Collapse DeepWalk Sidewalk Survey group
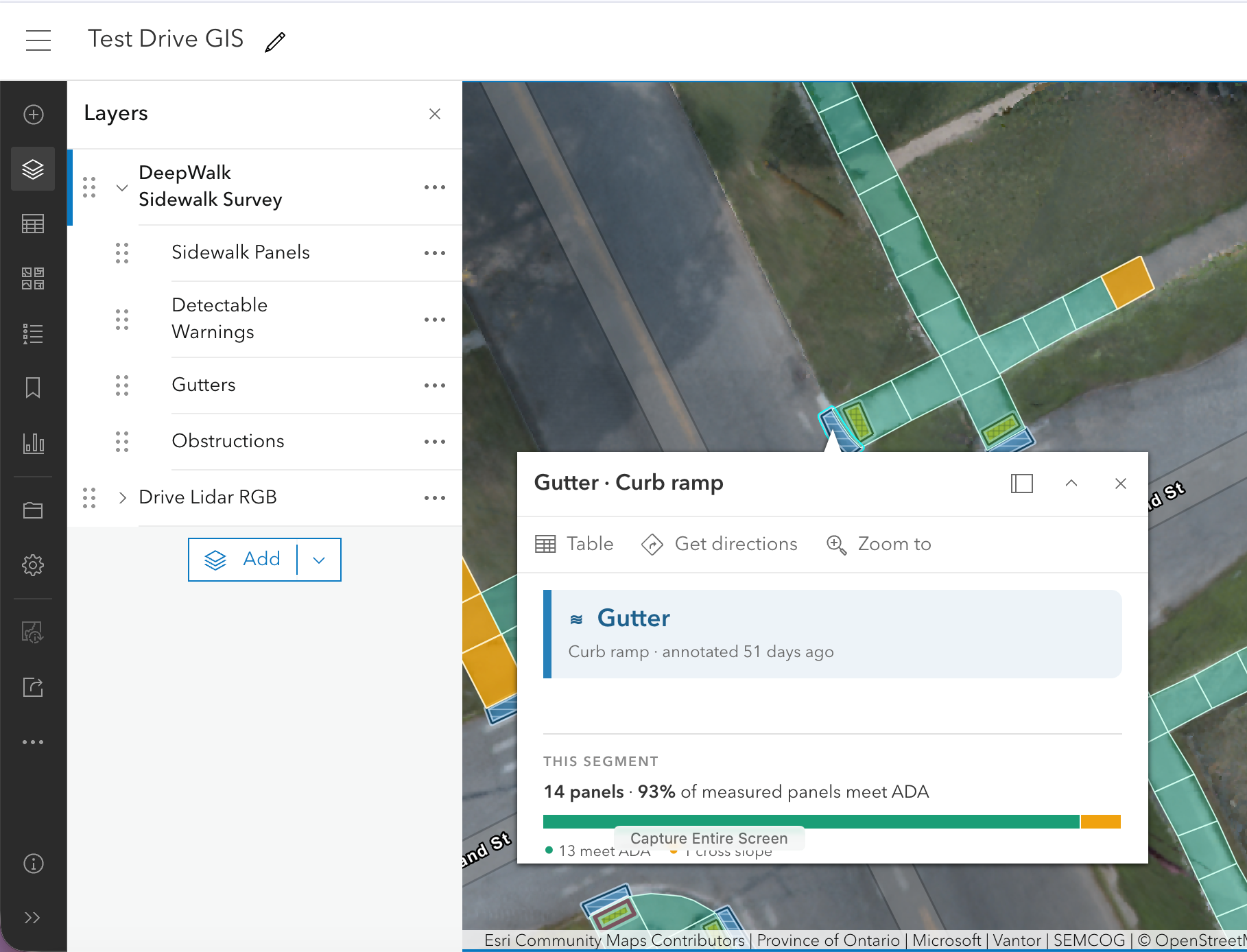This screenshot has height=952, width=1247. coord(122,187)
